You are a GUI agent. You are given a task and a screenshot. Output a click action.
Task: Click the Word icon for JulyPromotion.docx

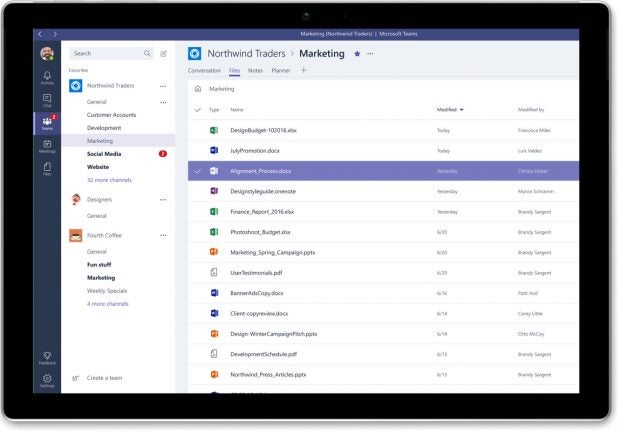tap(214, 150)
